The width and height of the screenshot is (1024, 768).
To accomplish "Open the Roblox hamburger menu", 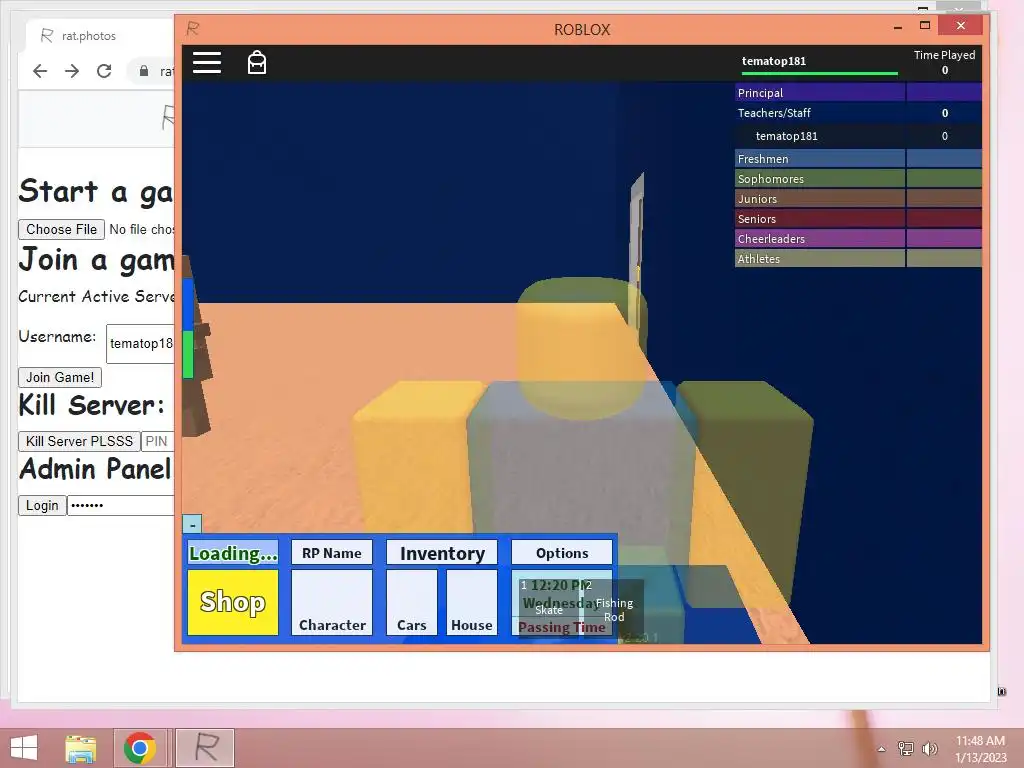I will [x=207, y=63].
